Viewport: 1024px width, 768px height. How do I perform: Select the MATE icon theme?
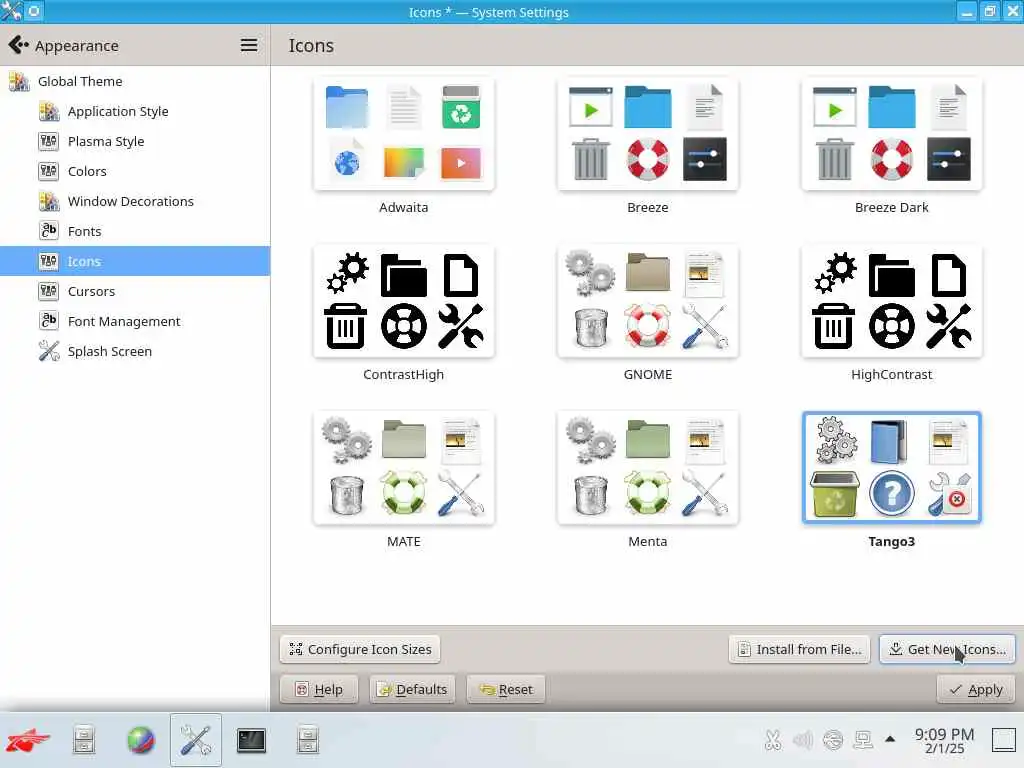tap(404, 468)
